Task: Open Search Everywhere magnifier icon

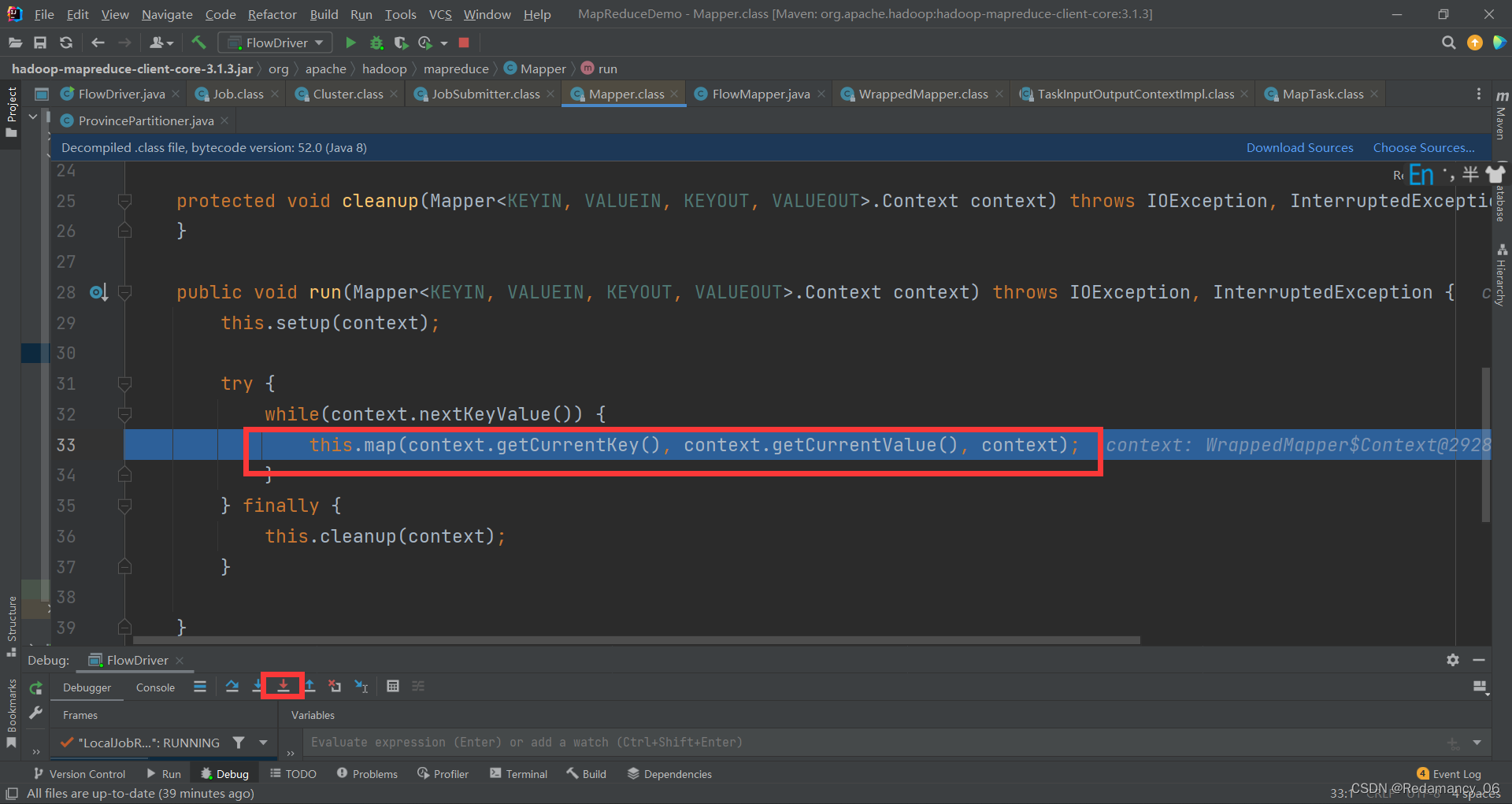Action: pyautogui.click(x=1448, y=43)
